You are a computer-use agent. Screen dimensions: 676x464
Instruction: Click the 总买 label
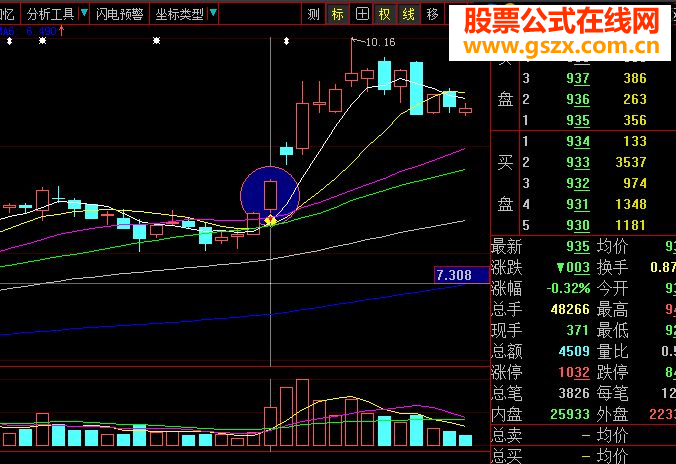click(x=507, y=456)
